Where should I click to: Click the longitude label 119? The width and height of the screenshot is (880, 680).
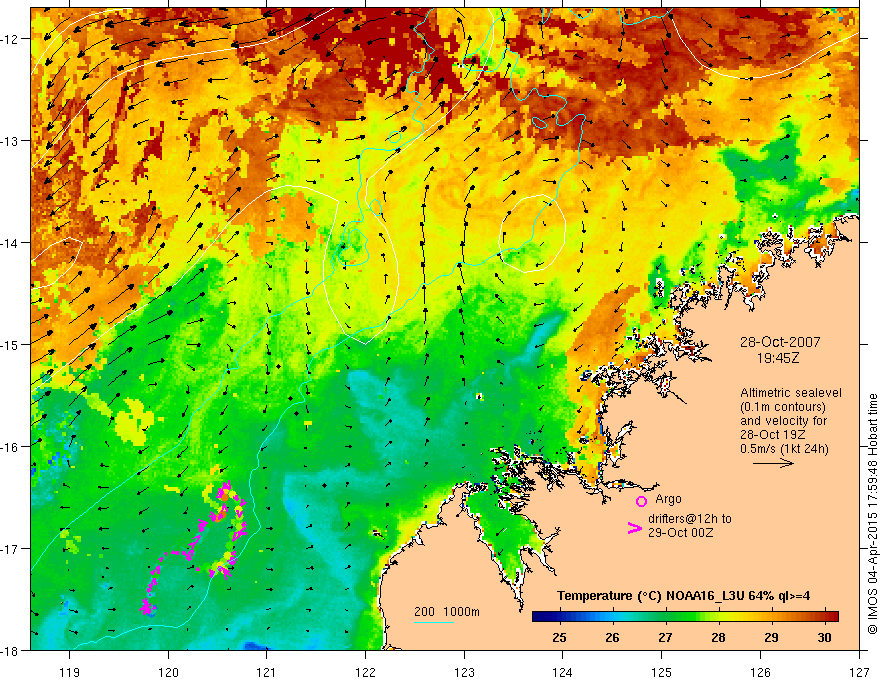pyautogui.click(x=70, y=672)
